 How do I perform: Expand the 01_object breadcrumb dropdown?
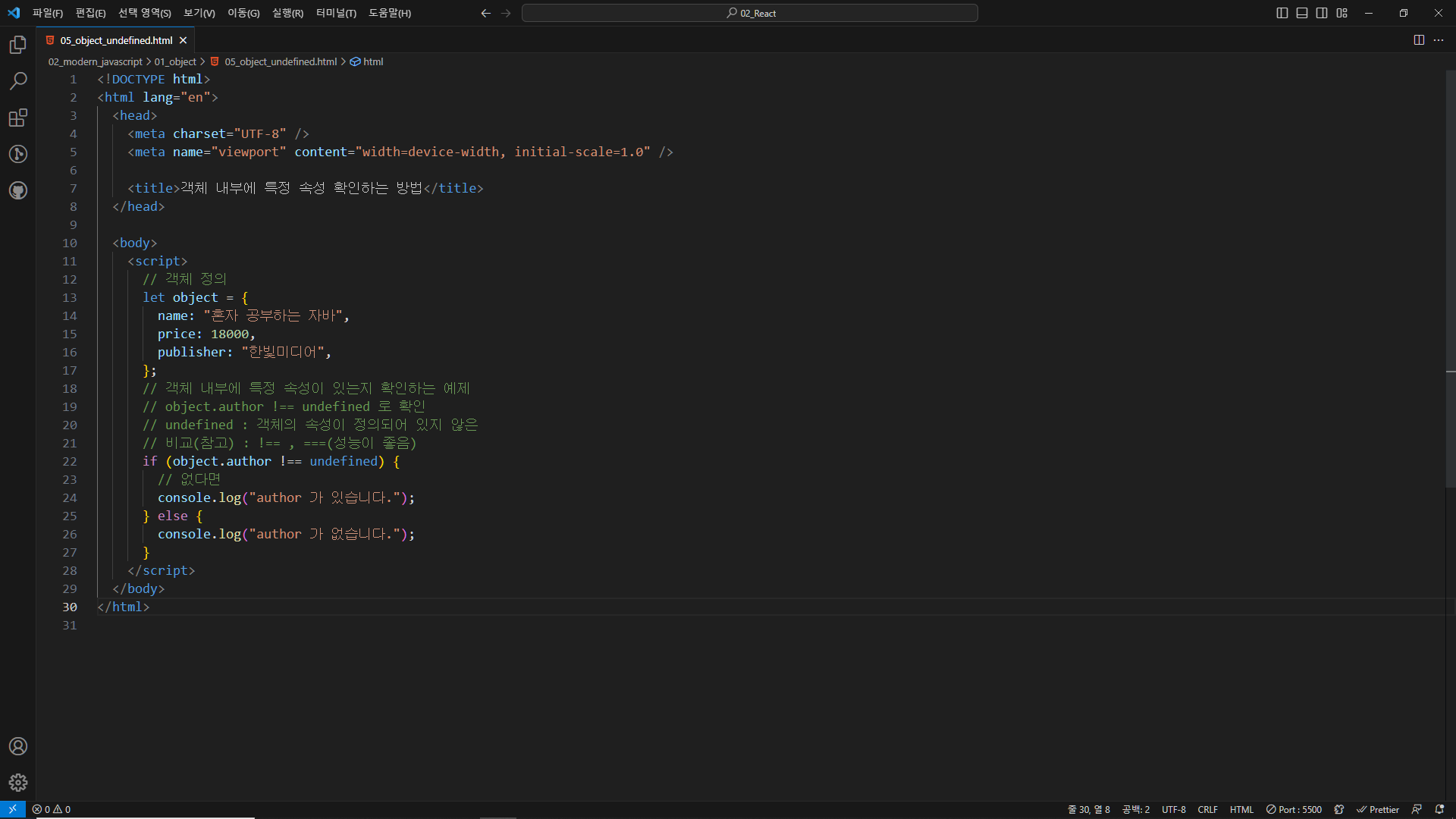coord(175,61)
